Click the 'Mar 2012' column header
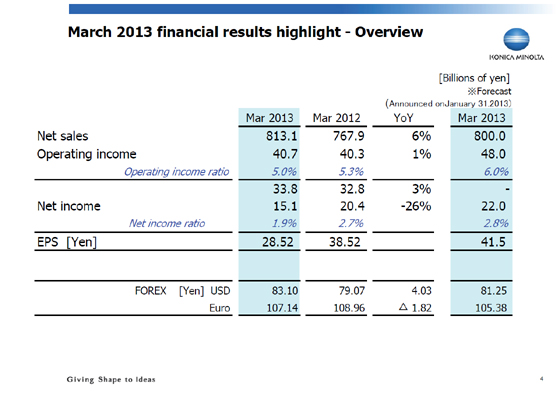 (x=336, y=118)
